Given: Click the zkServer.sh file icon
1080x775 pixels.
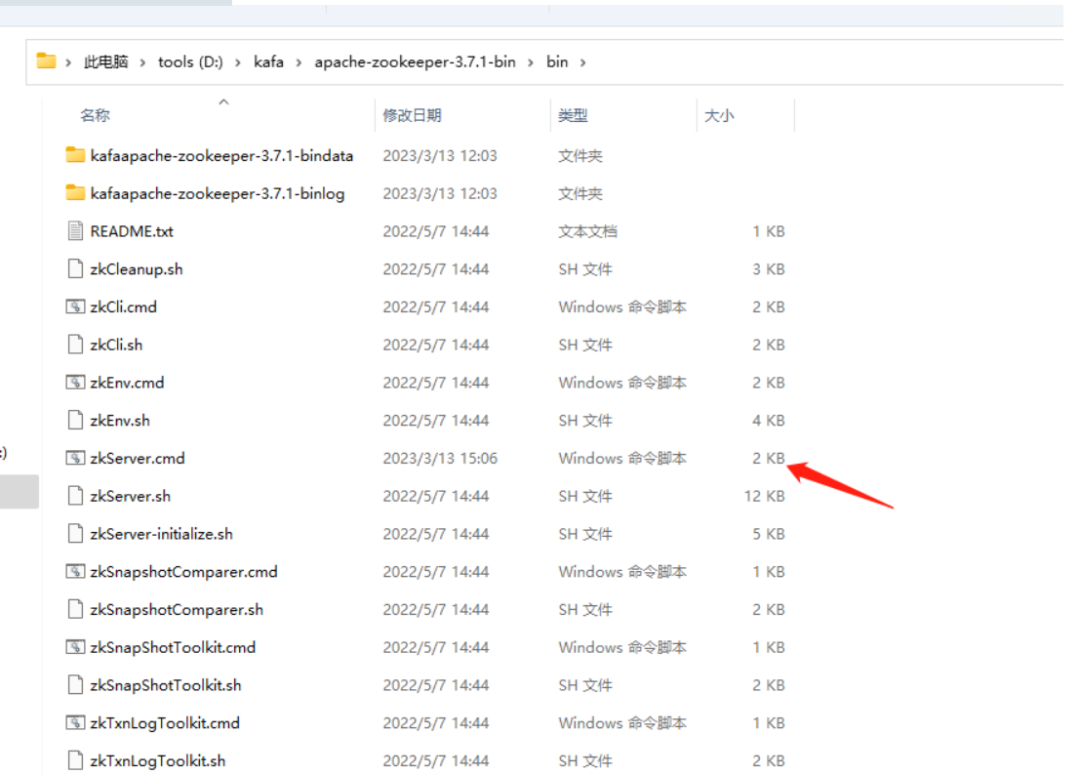Looking at the screenshot, I should coord(75,496).
